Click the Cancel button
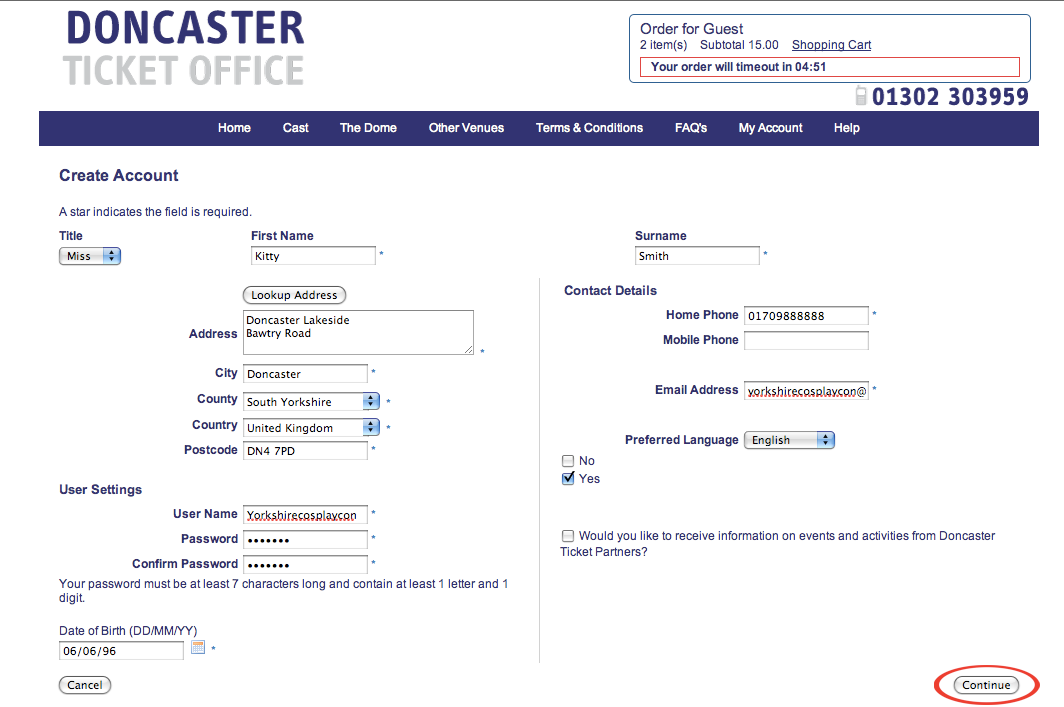This screenshot has height=707, width=1064. point(85,685)
